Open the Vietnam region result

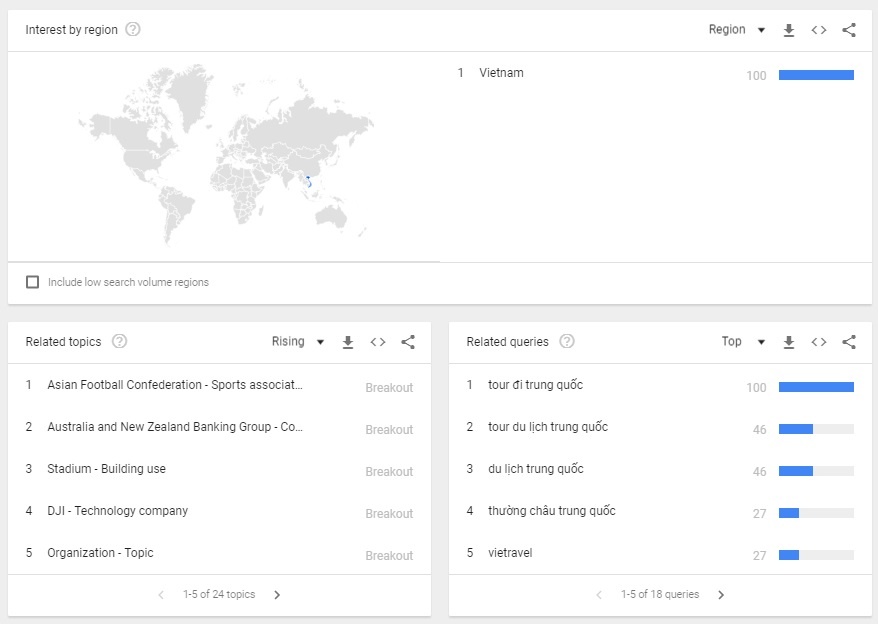coord(501,73)
